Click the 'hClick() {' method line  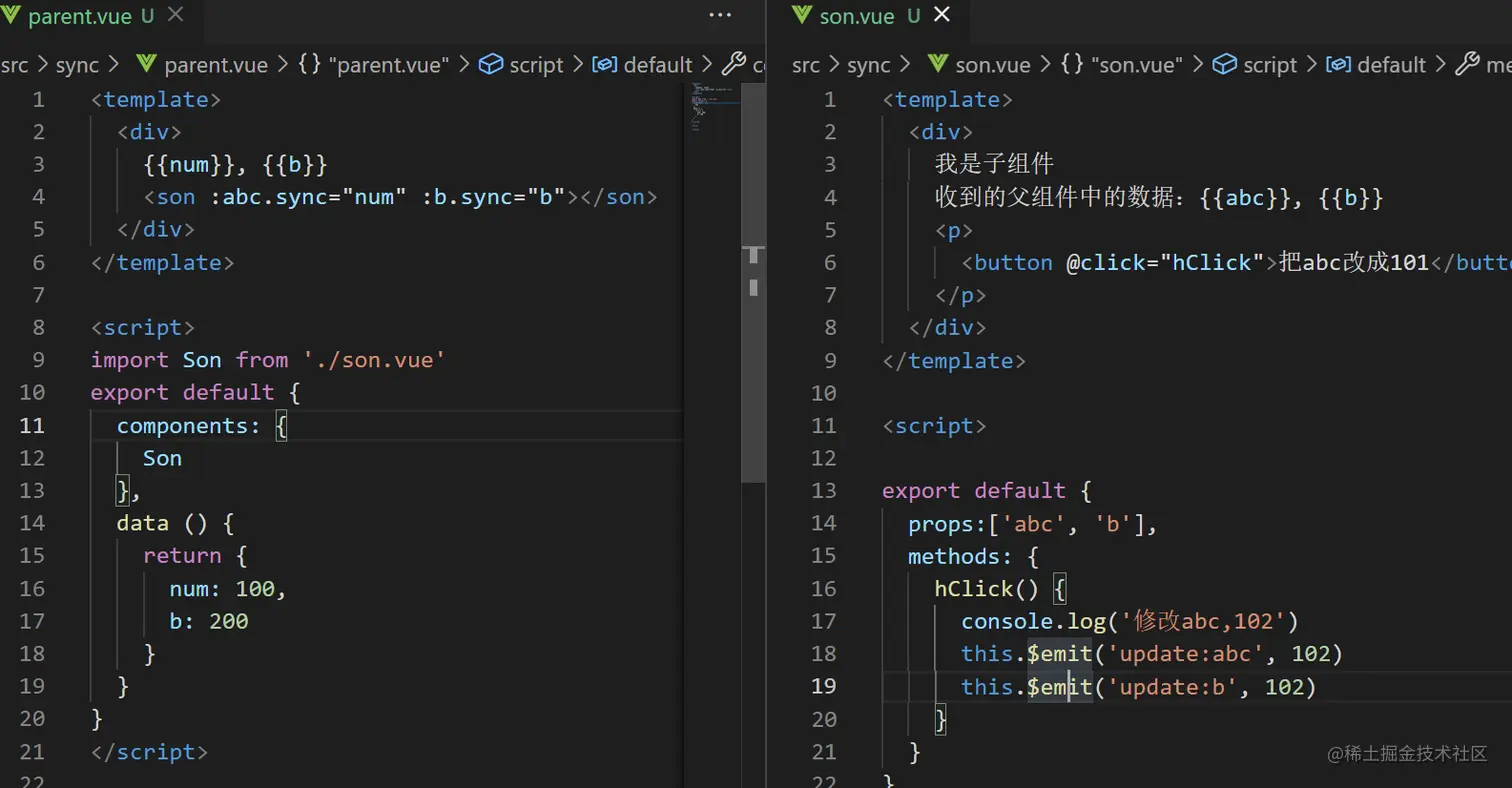coord(1001,589)
